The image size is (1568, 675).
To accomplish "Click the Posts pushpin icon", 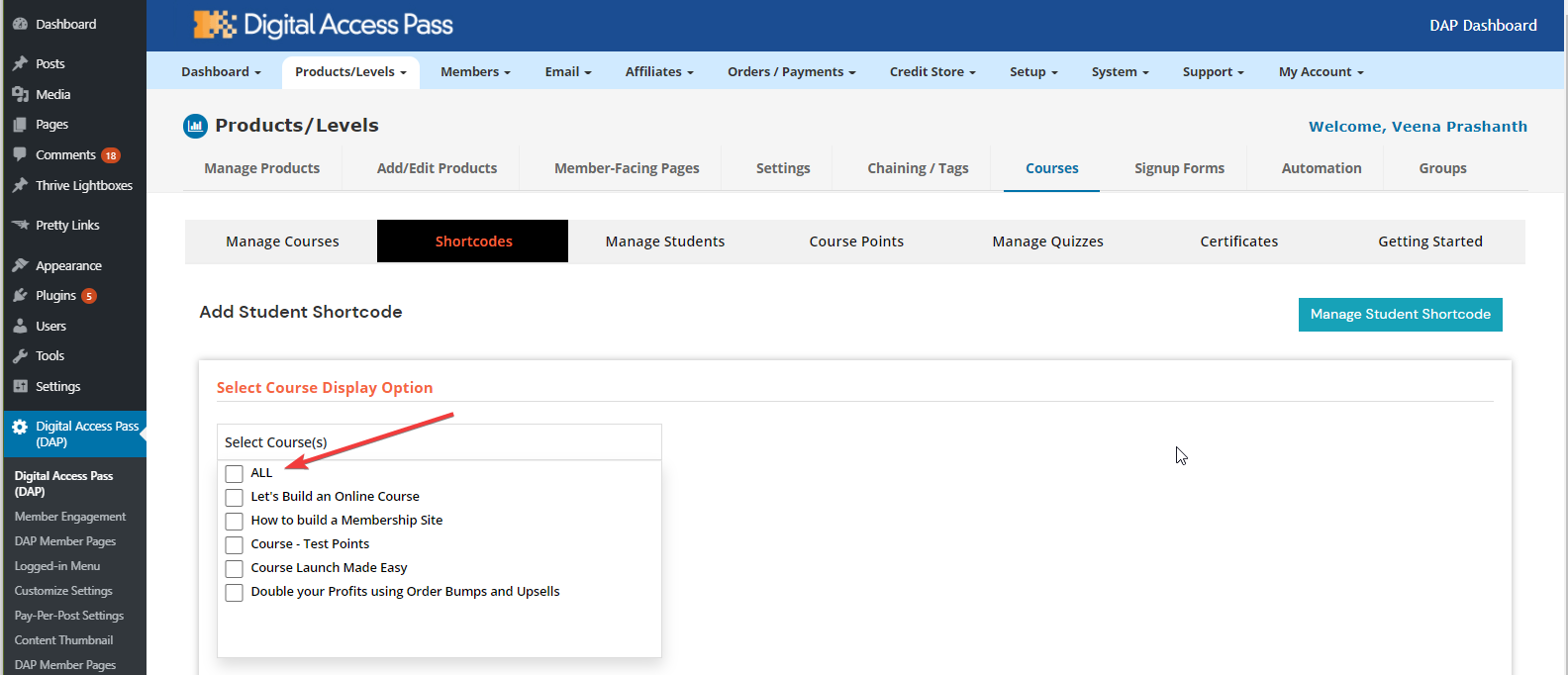I will pos(20,63).
